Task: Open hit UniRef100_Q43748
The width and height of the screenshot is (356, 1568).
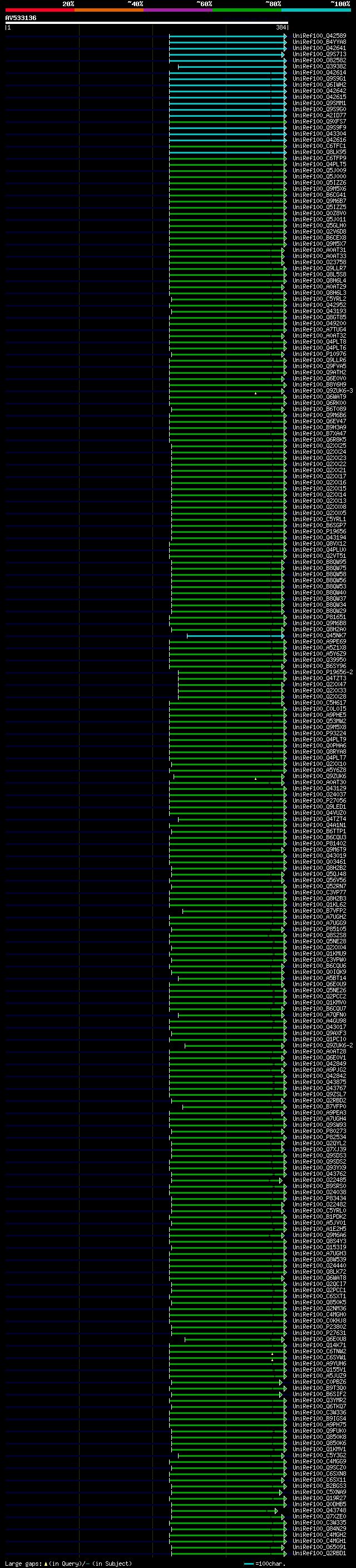Action: click(319, 1510)
